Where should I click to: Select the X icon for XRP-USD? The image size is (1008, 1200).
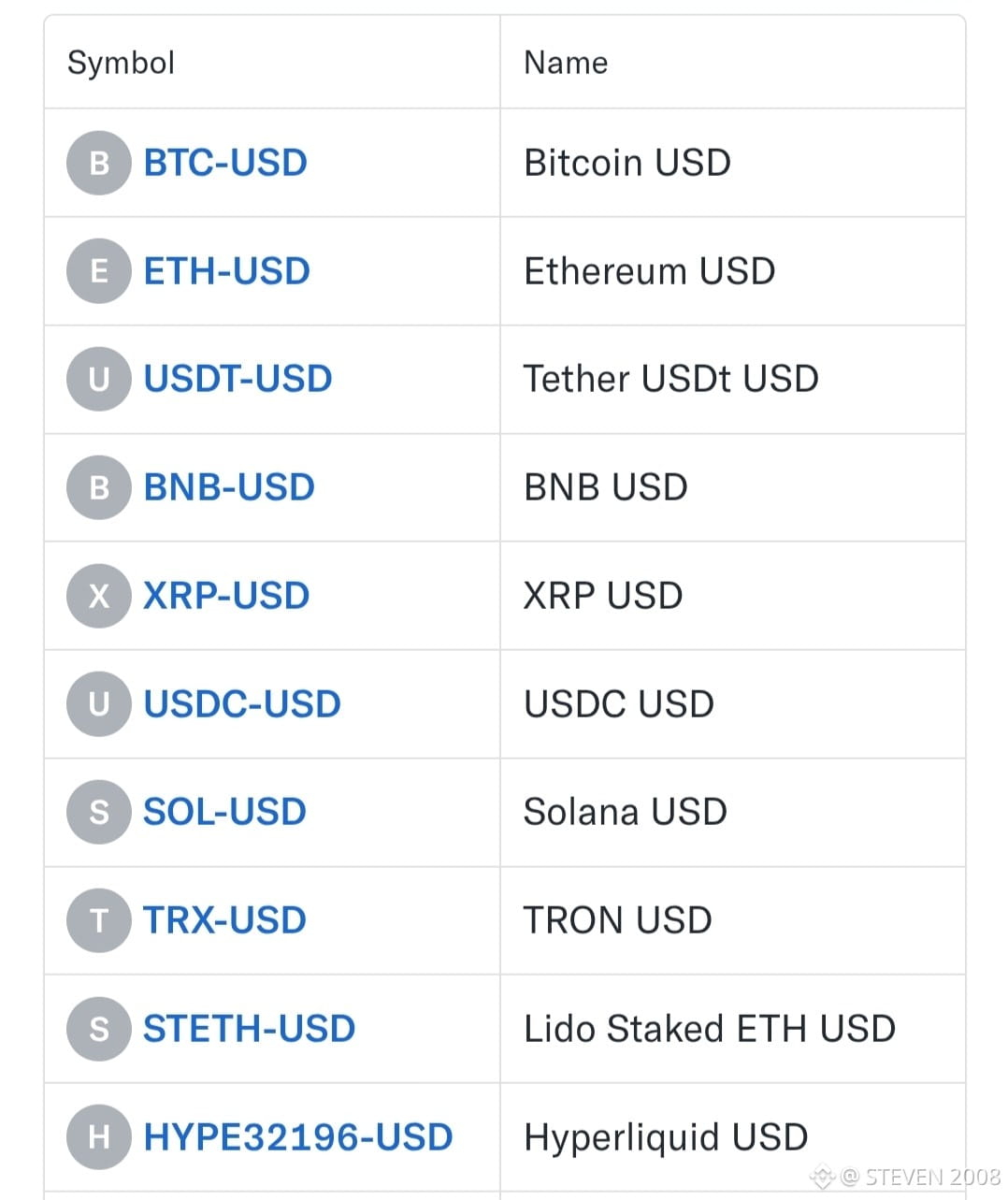point(98,596)
